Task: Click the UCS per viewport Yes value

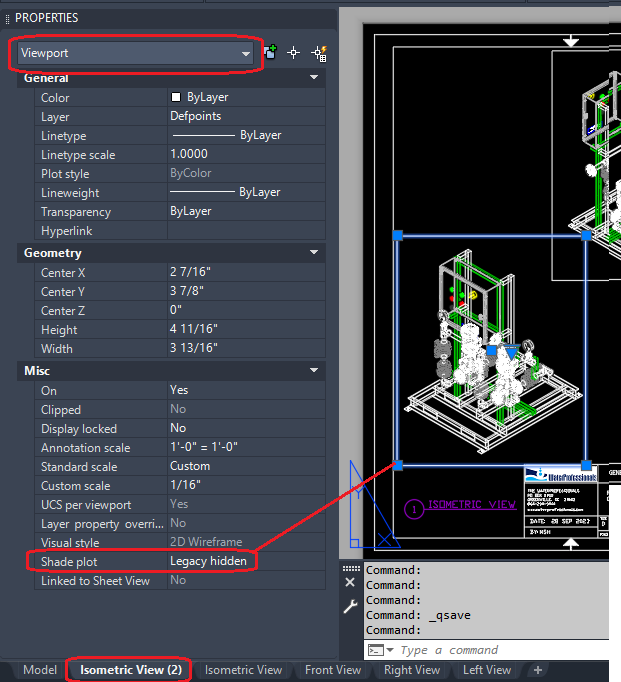Action: (x=246, y=505)
